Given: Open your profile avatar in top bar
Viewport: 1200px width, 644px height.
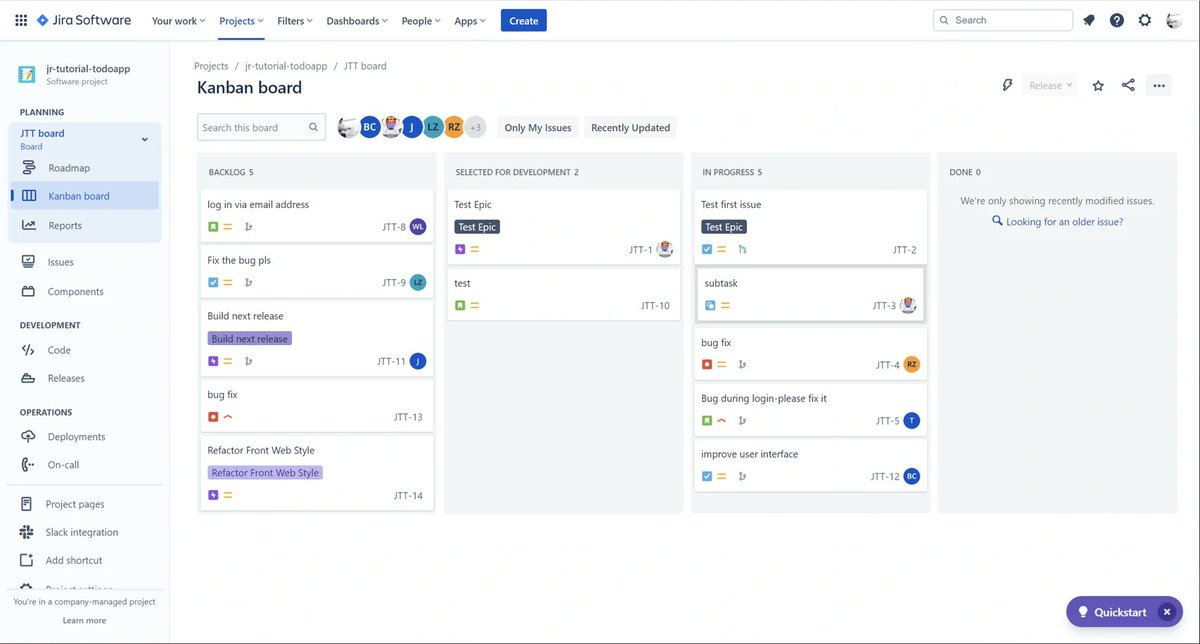Looking at the screenshot, I should tap(1174, 20).
